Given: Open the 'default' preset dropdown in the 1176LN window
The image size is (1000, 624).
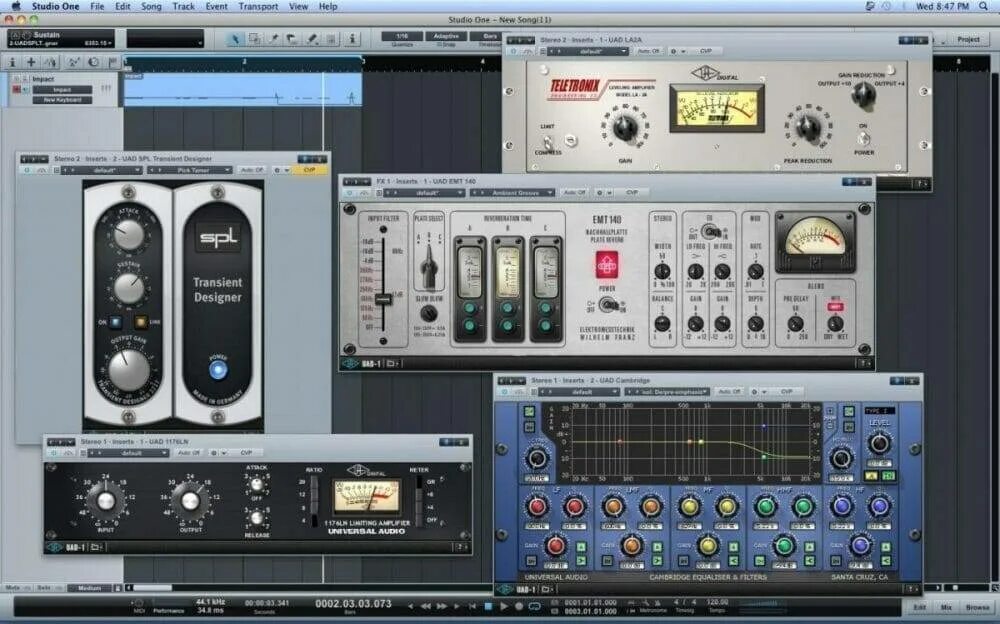Looking at the screenshot, I should pyautogui.click(x=128, y=453).
